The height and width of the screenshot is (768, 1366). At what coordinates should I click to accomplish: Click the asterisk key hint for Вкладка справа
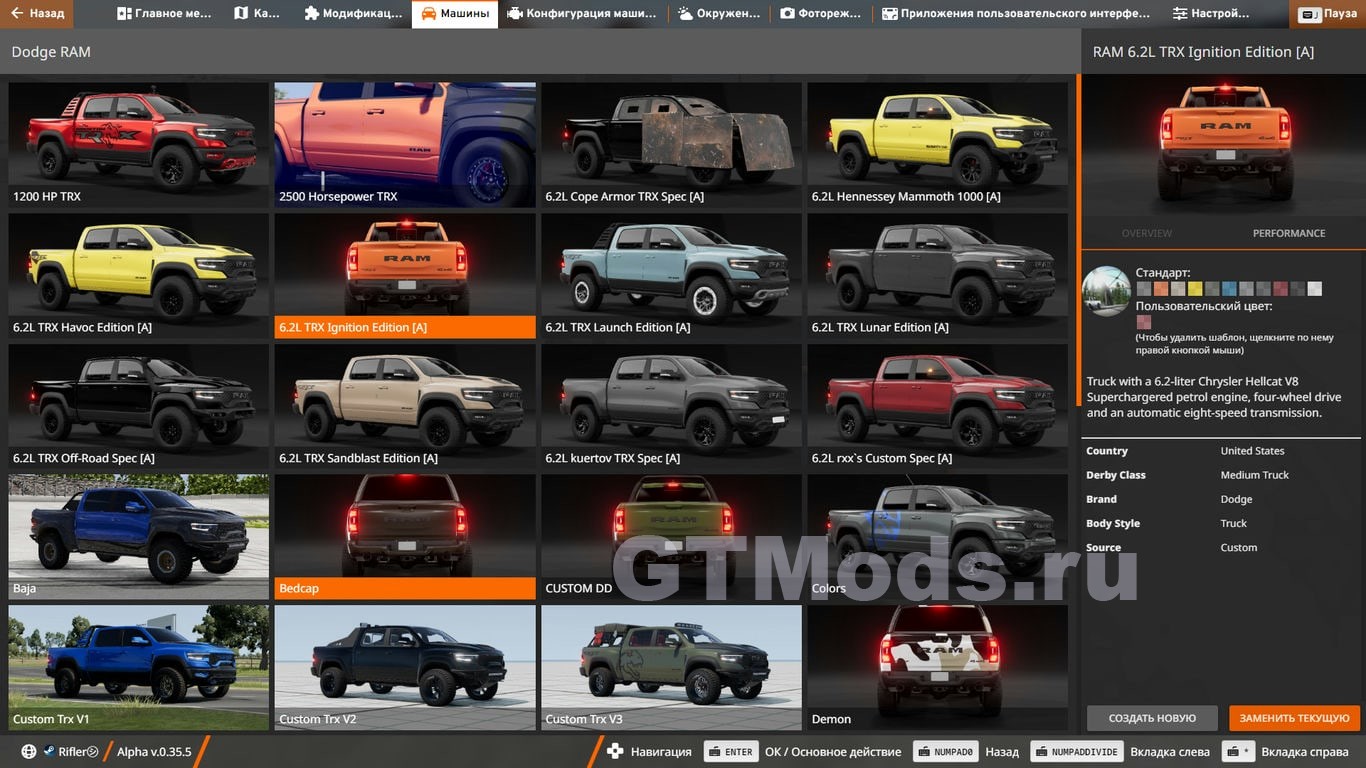click(x=1238, y=752)
